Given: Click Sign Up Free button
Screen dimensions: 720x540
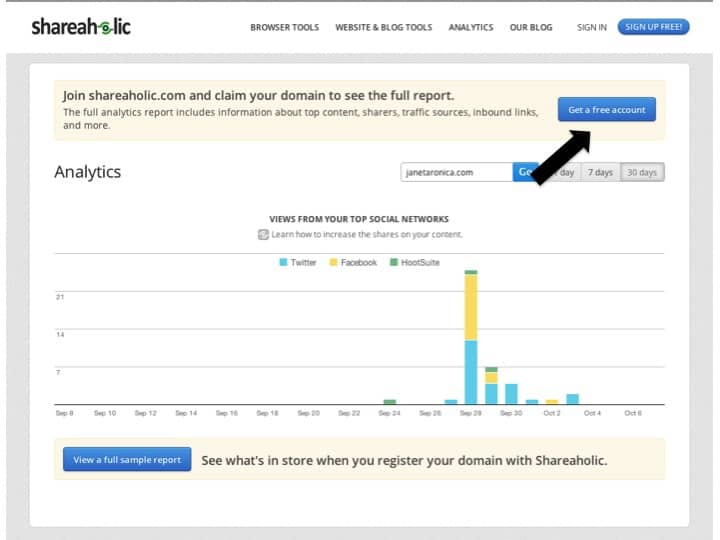Looking at the screenshot, I should [653, 27].
